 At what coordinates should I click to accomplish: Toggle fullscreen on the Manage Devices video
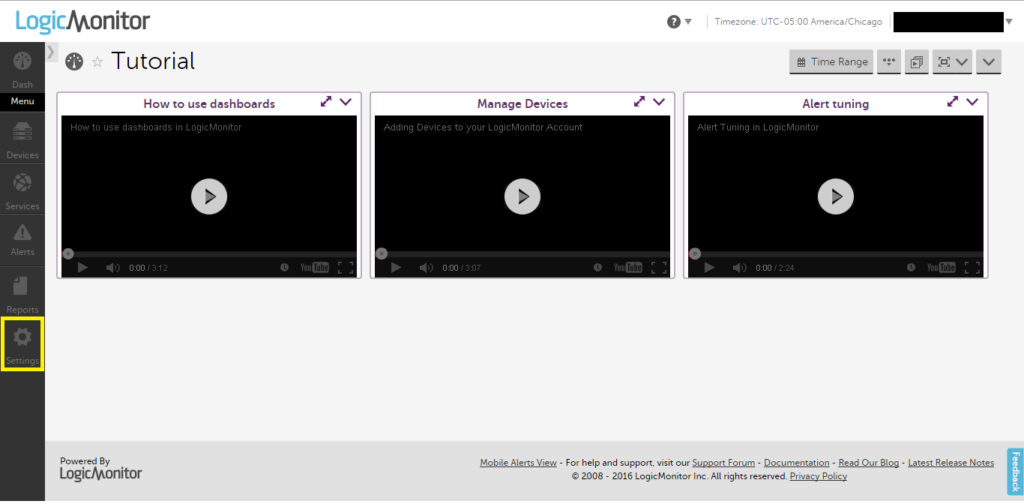659,268
